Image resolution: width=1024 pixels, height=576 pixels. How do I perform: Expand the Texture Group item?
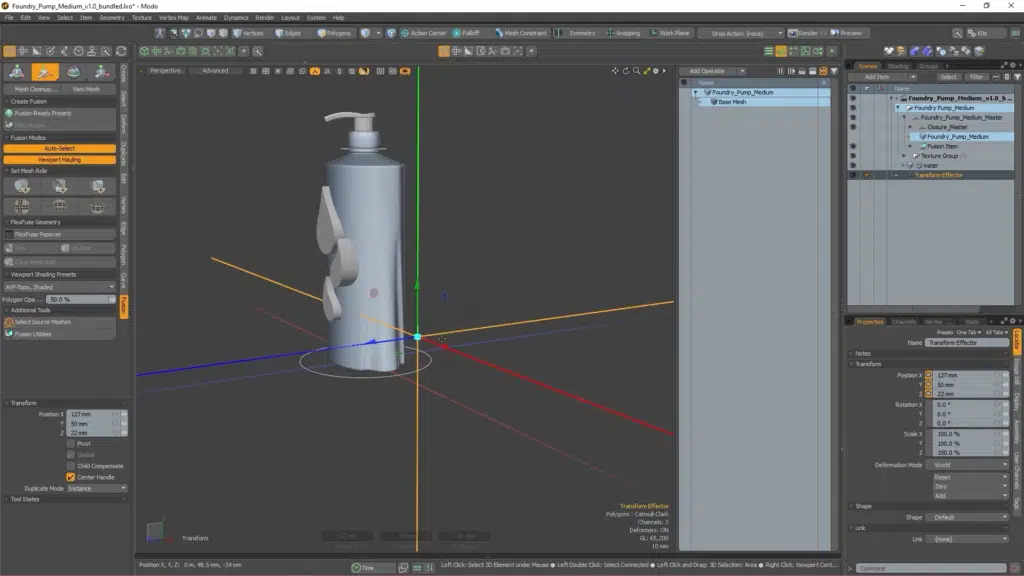[903, 156]
